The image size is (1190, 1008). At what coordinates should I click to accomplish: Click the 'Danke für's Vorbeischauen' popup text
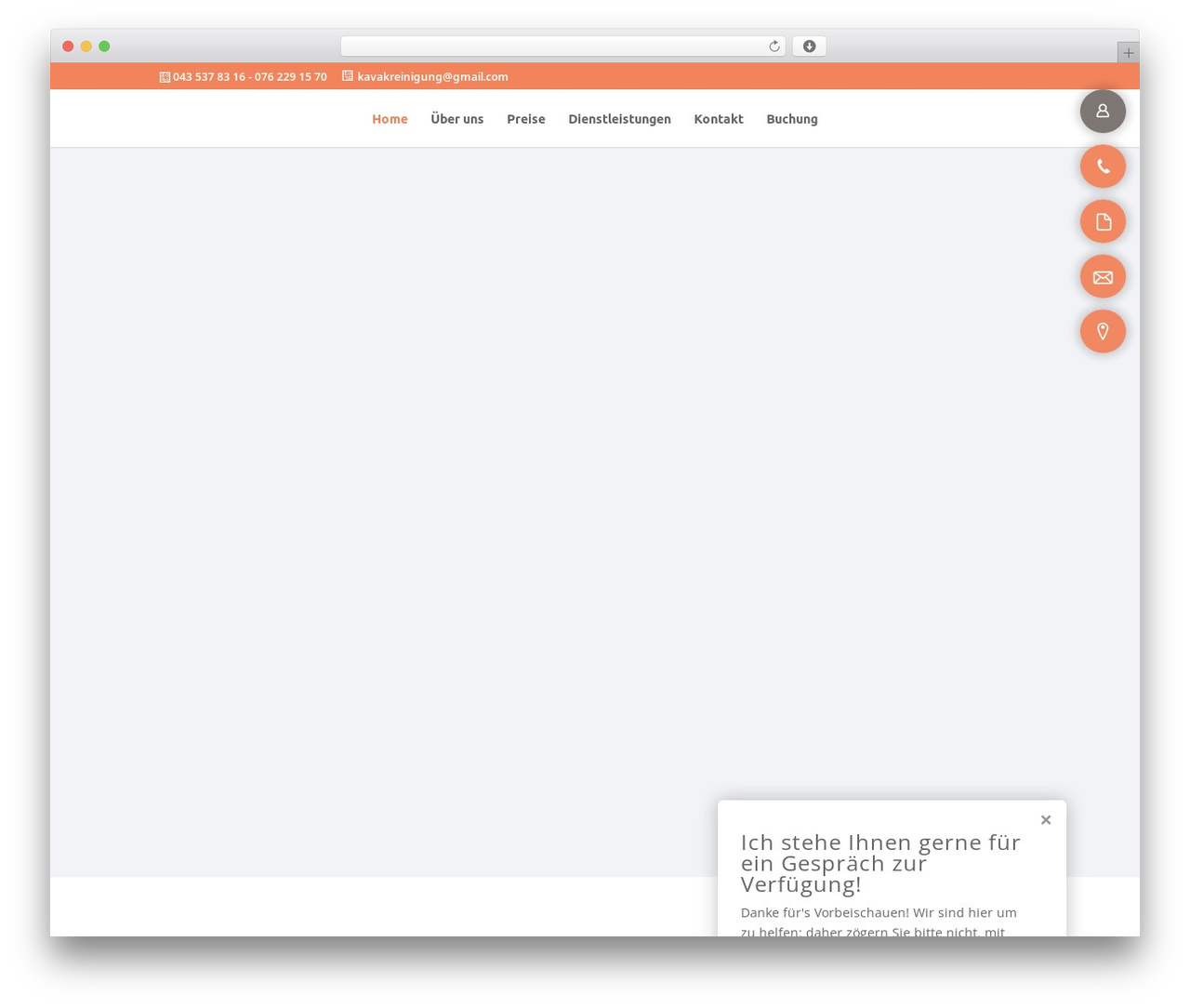(879, 921)
